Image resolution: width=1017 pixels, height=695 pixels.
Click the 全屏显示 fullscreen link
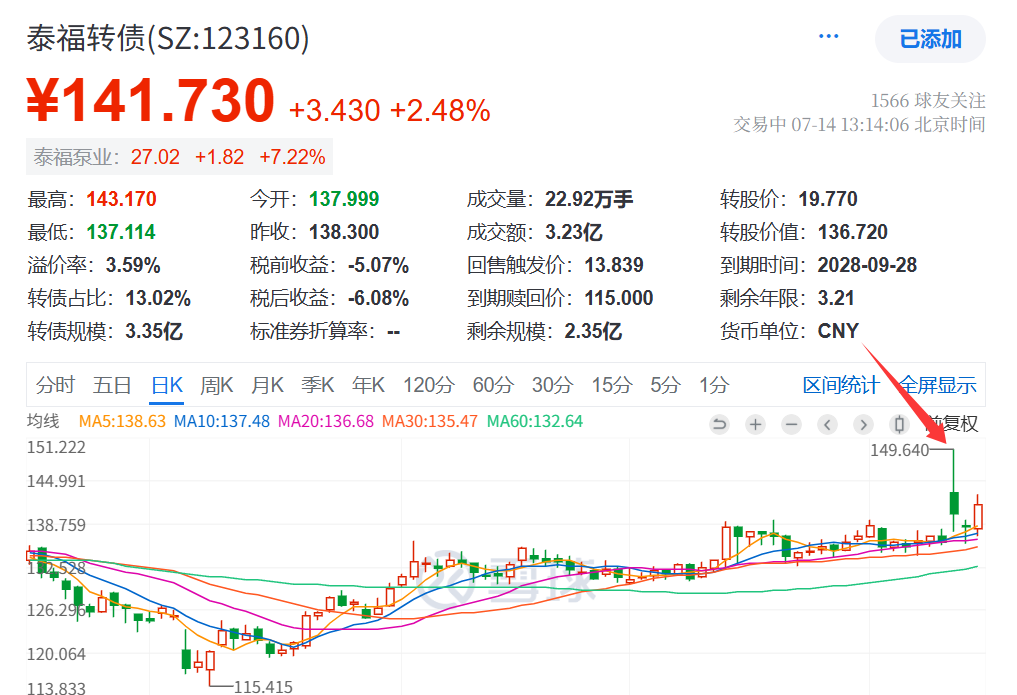click(938, 385)
